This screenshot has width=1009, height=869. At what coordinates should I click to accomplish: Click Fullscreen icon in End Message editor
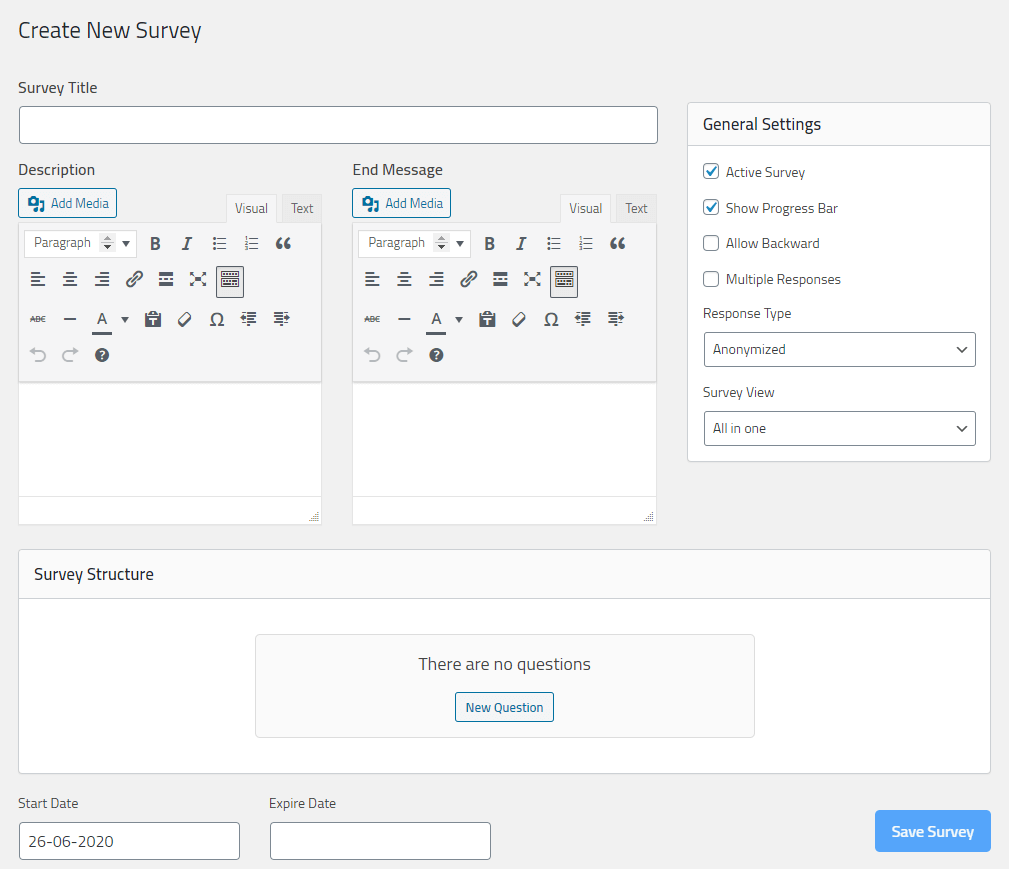532,279
